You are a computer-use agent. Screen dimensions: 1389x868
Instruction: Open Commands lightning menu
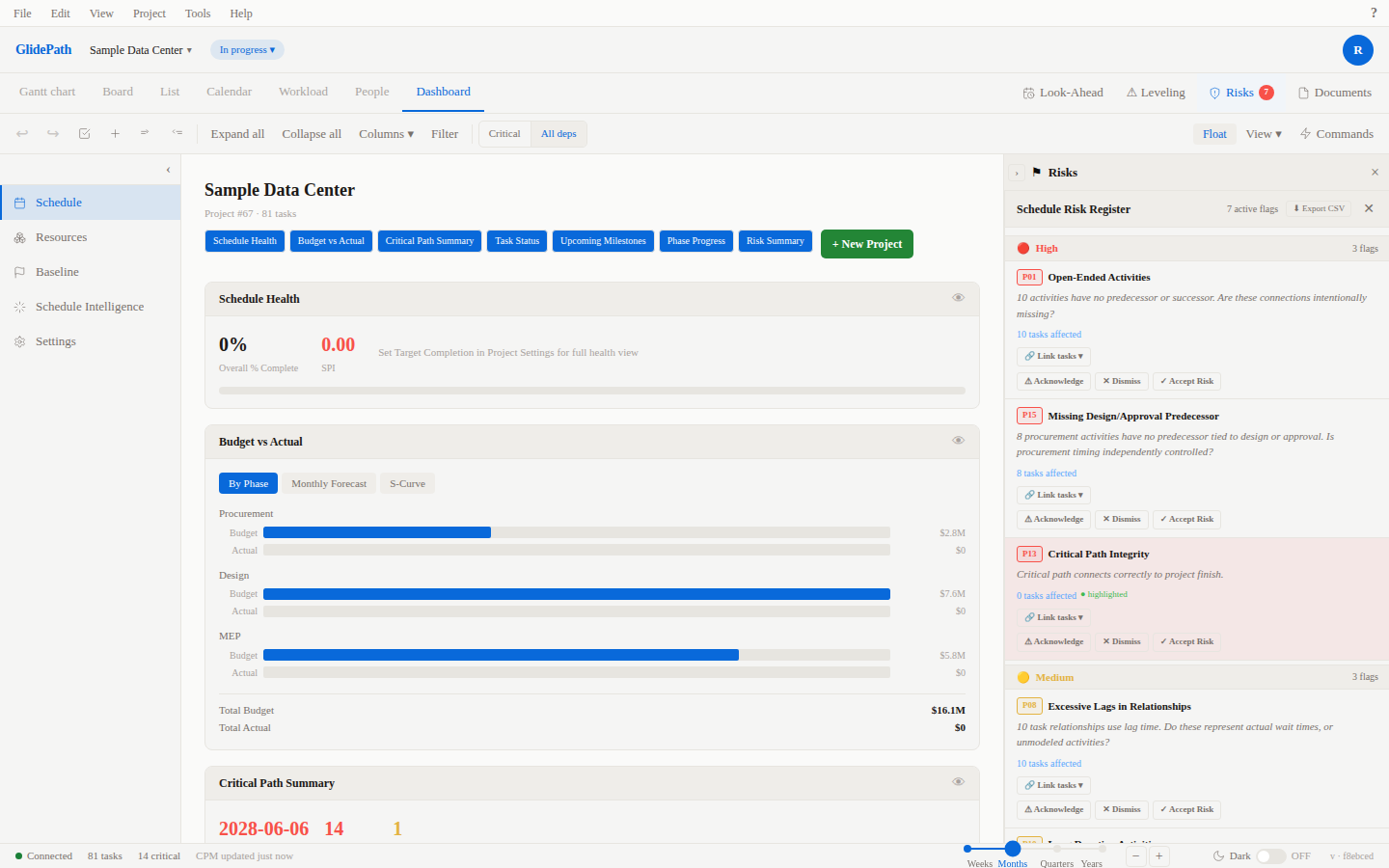pos(1337,134)
